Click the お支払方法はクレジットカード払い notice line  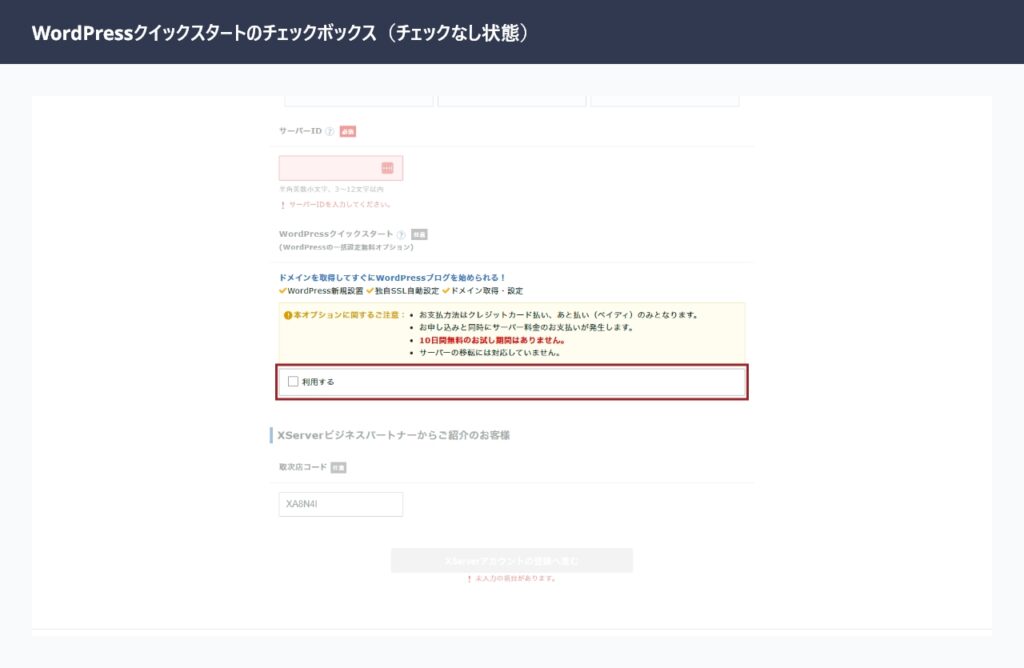[x=558, y=315]
